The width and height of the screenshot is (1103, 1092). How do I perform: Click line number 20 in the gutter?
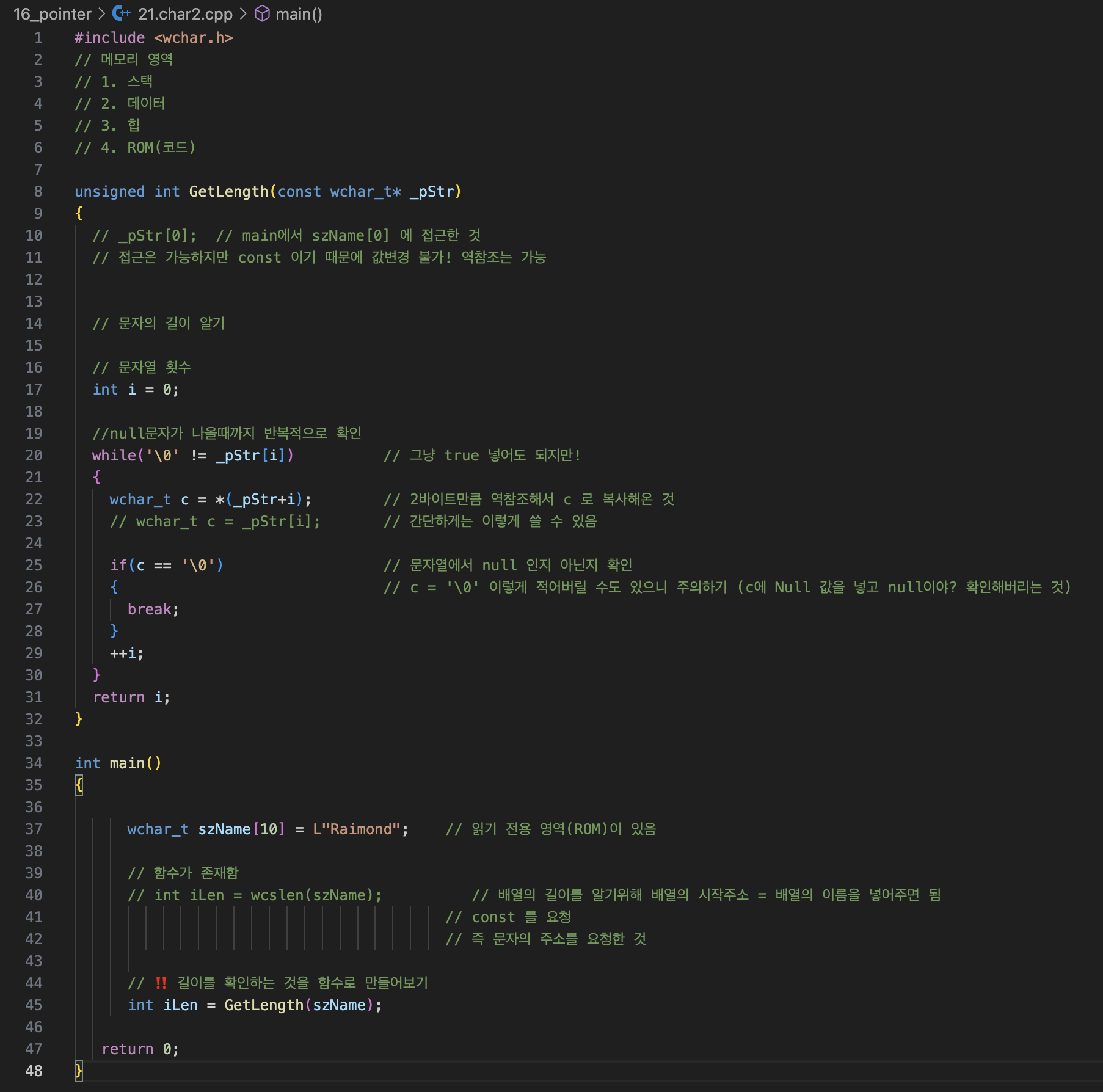pos(34,456)
